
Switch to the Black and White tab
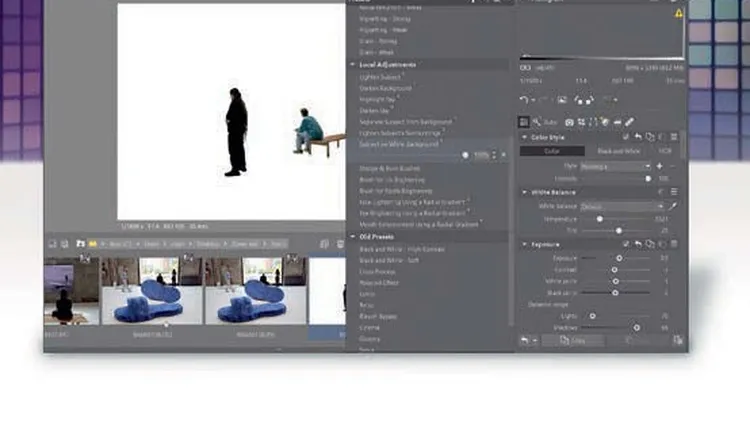[x=618, y=151]
